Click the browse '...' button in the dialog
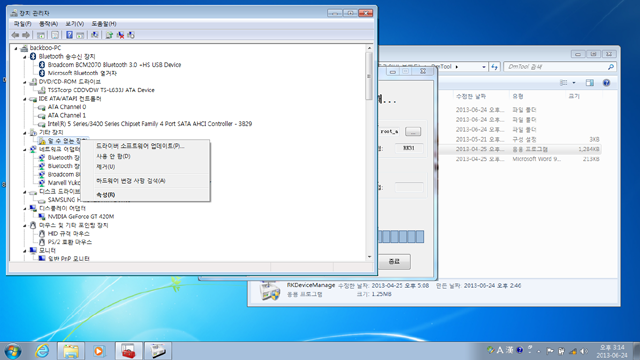This screenshot has height=360, width=640. (413, 131)
